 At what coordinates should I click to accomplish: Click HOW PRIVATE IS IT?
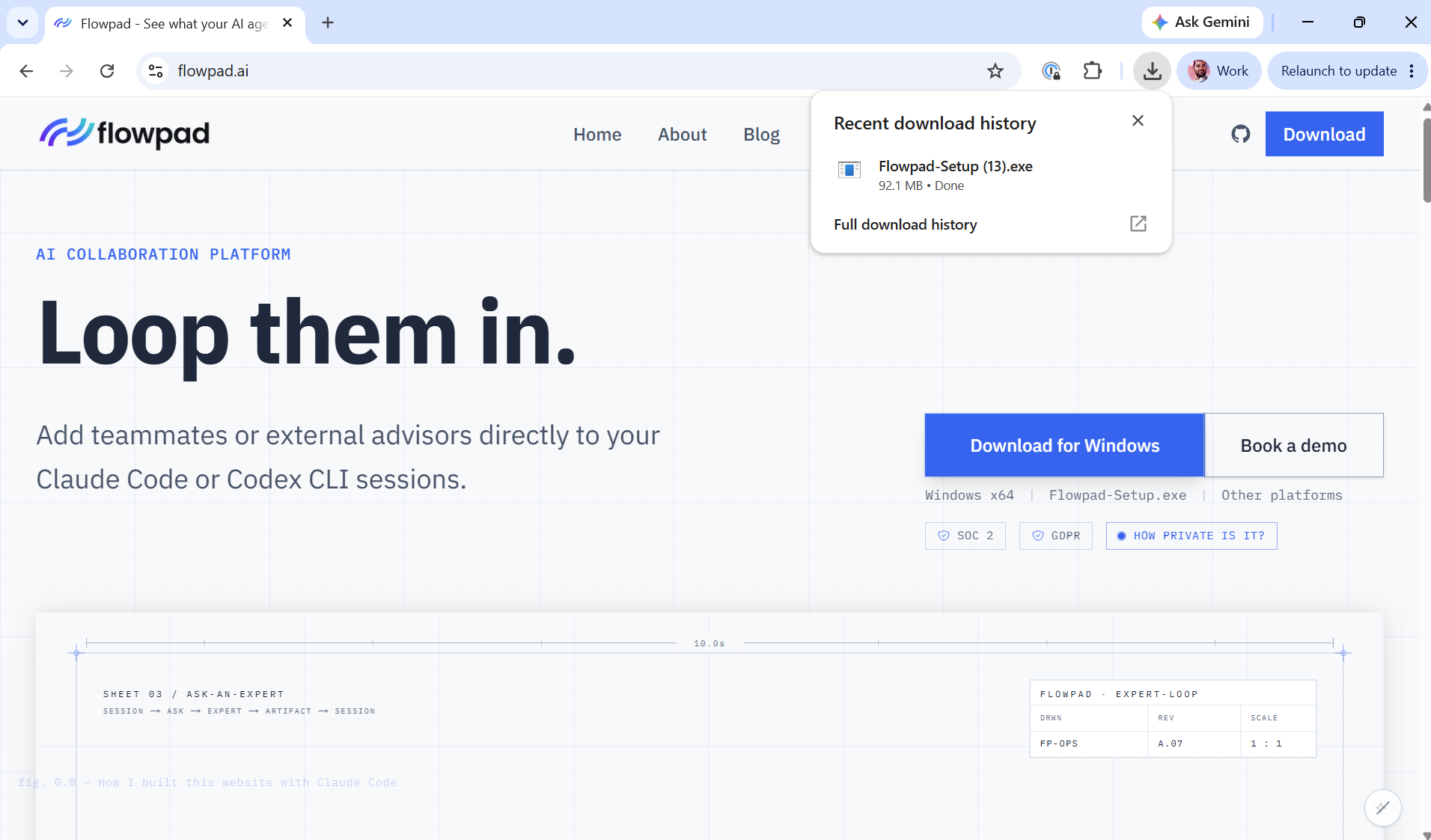click(x=1192, y=536)
